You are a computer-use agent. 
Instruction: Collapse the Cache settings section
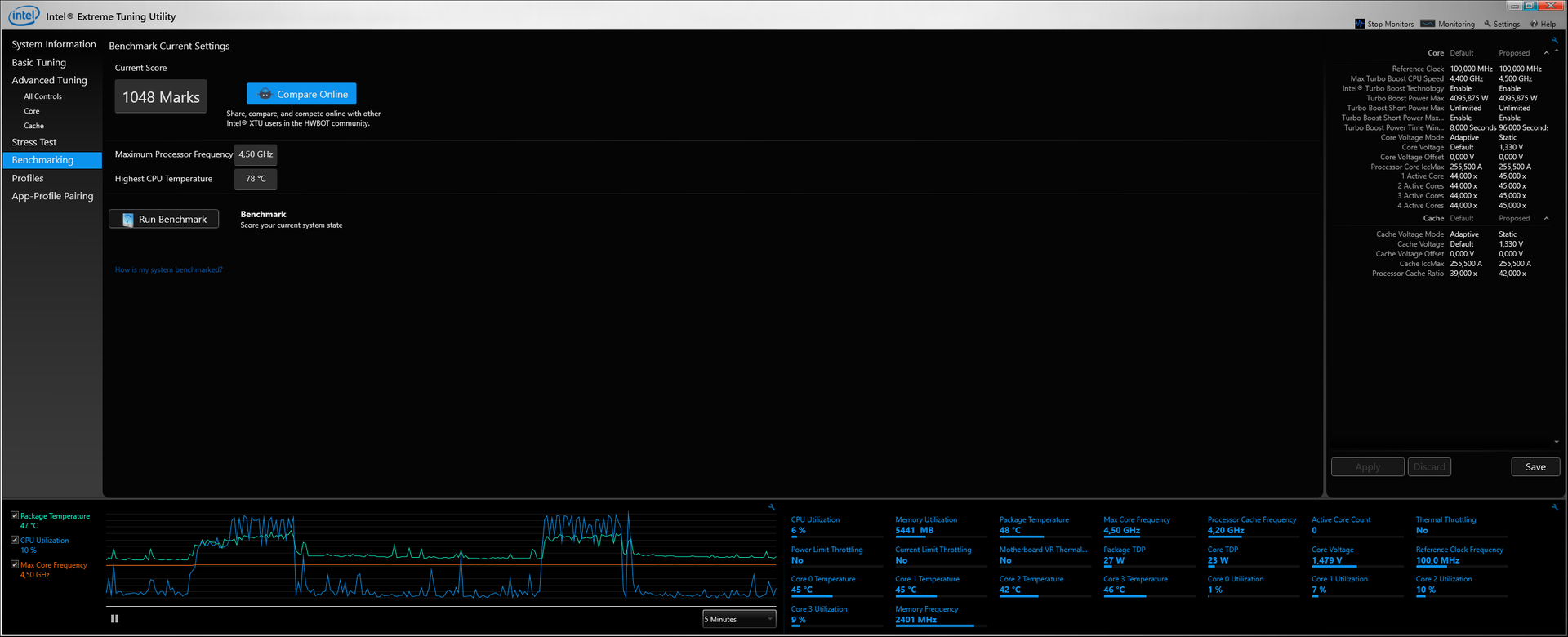click(x=1546, y=219)
